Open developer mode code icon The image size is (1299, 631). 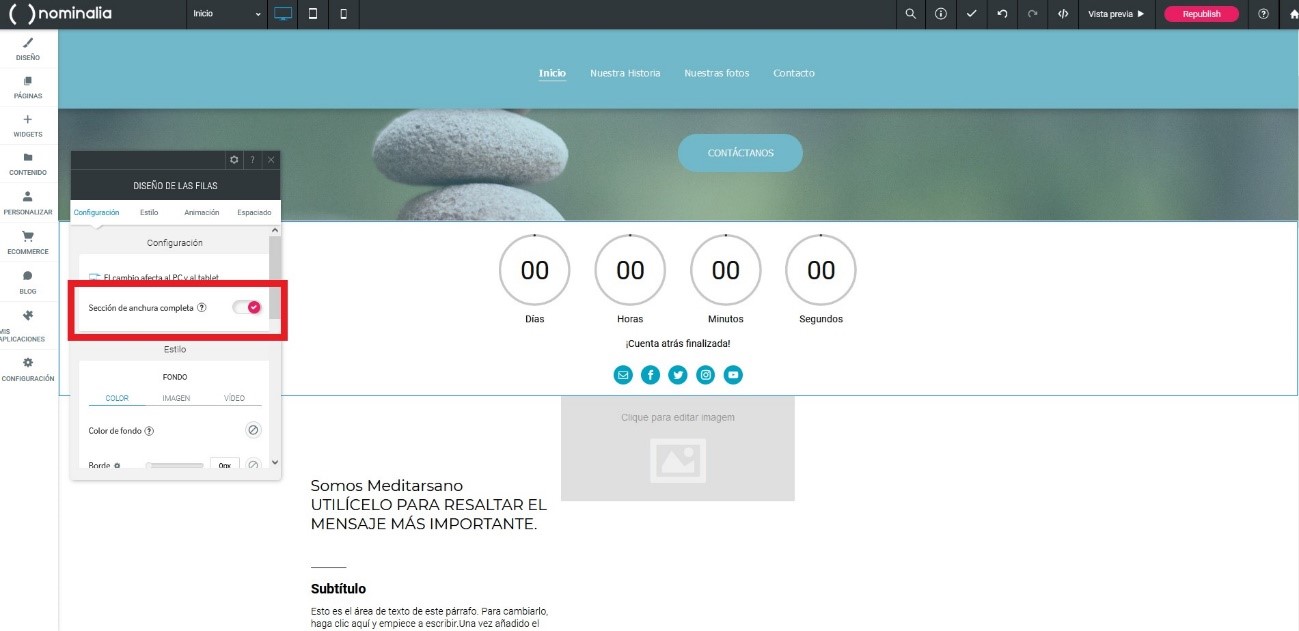(x=1062, y=14)
